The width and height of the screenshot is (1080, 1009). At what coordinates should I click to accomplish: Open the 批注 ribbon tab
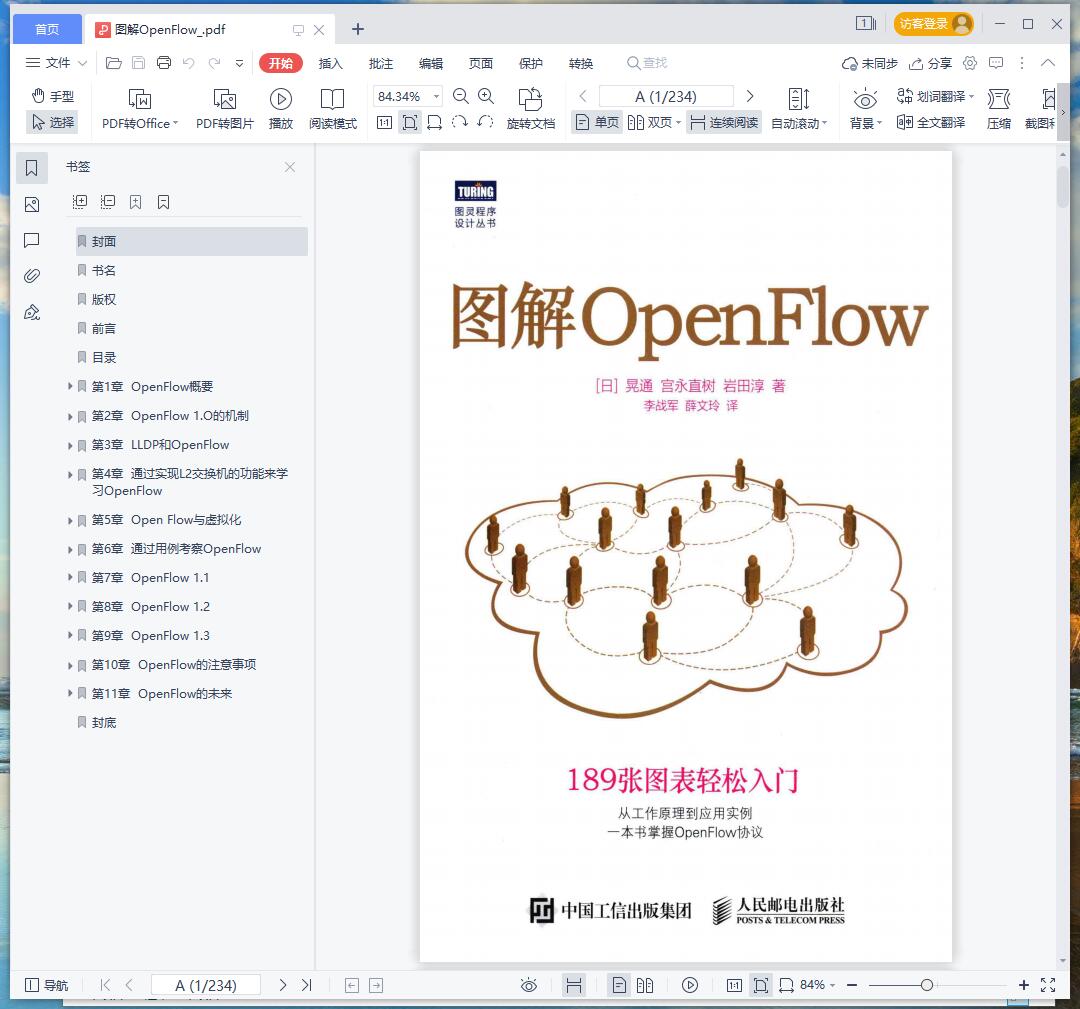(381, 63)
